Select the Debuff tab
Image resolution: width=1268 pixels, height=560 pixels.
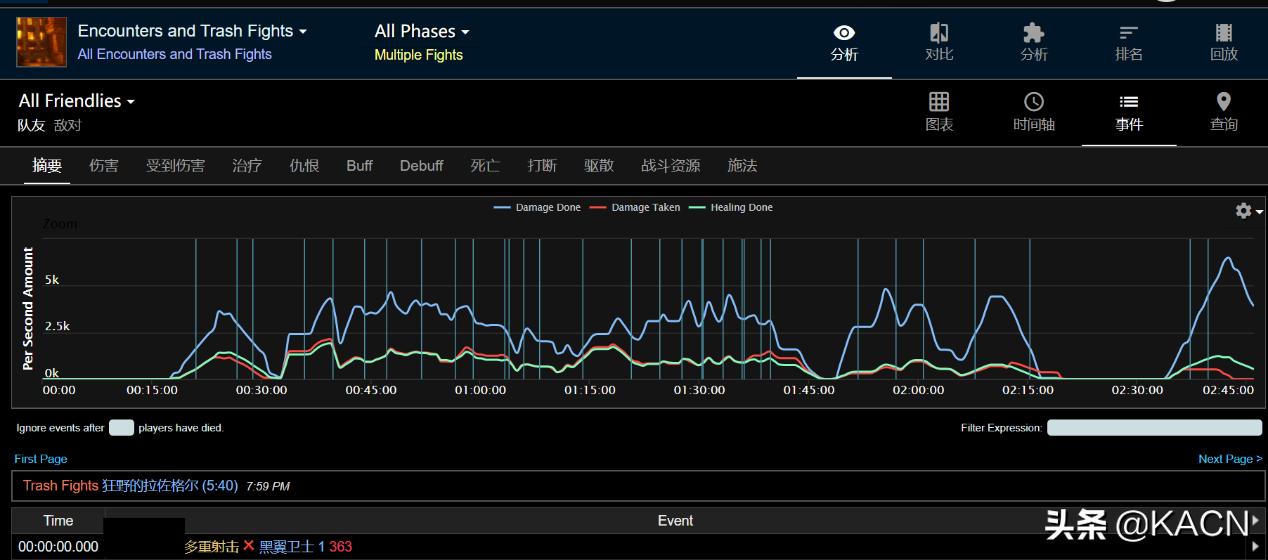tap(421, 166)
